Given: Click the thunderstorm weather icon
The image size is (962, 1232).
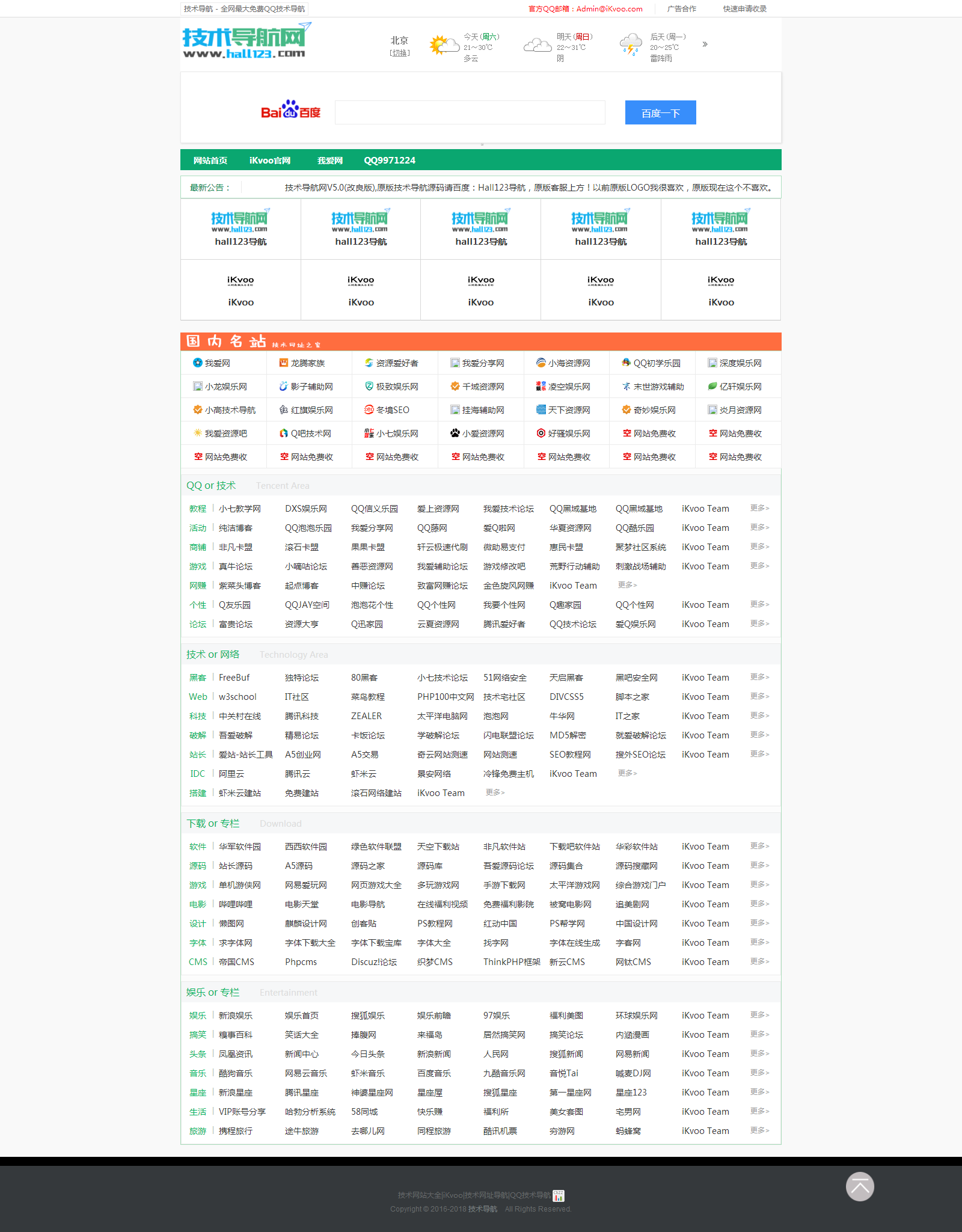Looking at the screenshot, I should point(631,45).
